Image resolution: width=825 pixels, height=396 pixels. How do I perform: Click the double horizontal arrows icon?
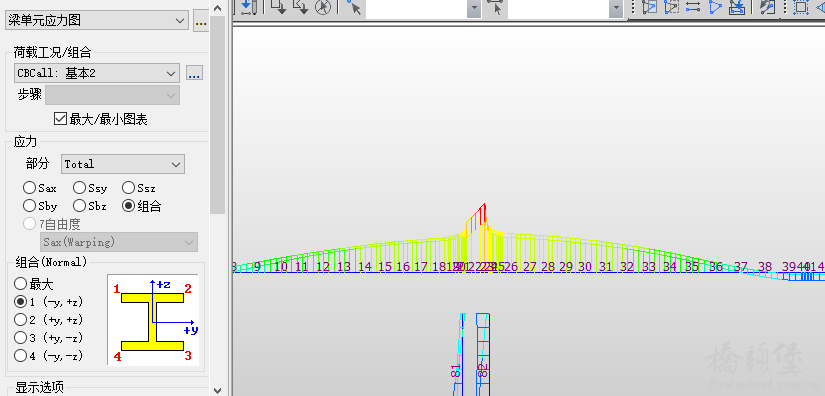pos(693,7)
